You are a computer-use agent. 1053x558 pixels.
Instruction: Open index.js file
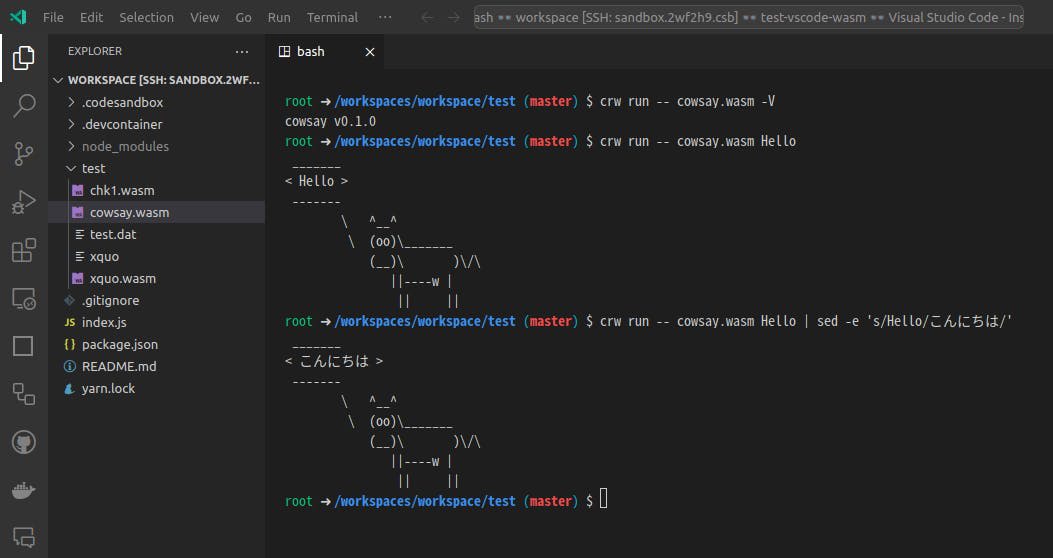click(x=156, y=322)
